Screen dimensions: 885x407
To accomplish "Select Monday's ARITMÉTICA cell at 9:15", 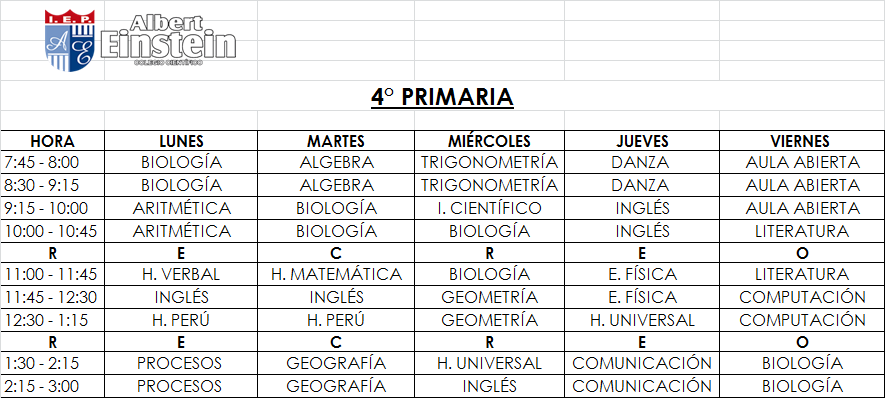I will 181,208.
